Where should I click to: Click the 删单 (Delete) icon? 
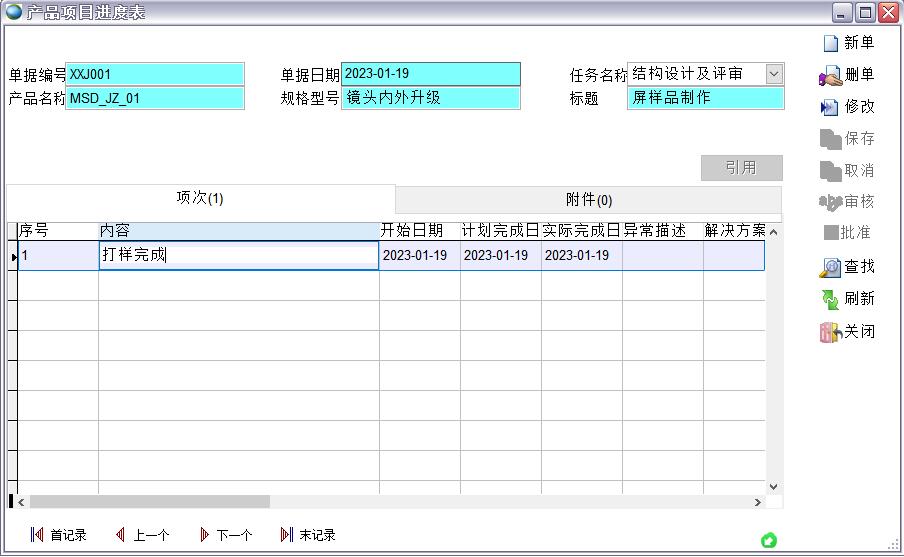830,75
